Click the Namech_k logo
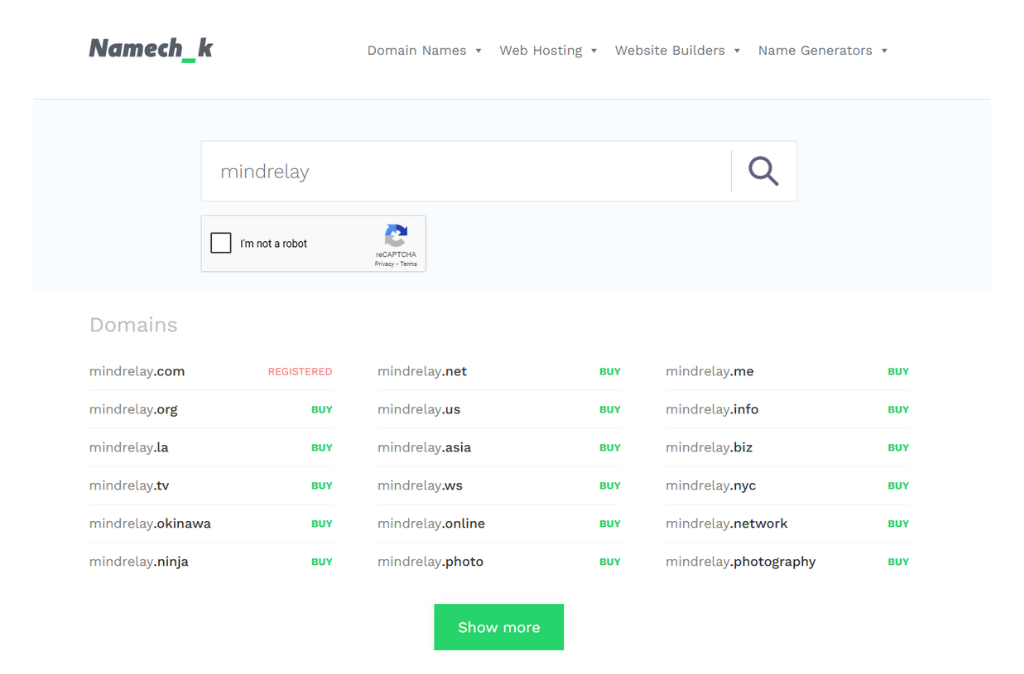This screenshot has width=1024, height=674. [x=151, y=49]
